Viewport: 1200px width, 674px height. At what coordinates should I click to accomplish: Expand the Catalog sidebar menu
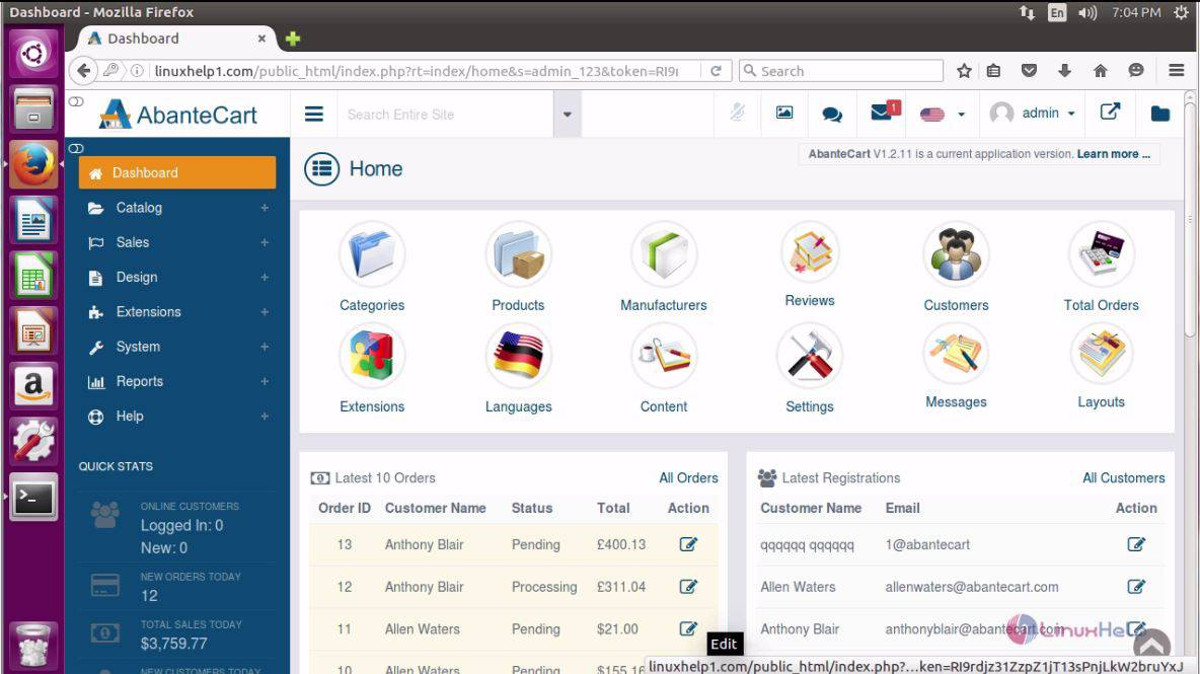[178, 208]
